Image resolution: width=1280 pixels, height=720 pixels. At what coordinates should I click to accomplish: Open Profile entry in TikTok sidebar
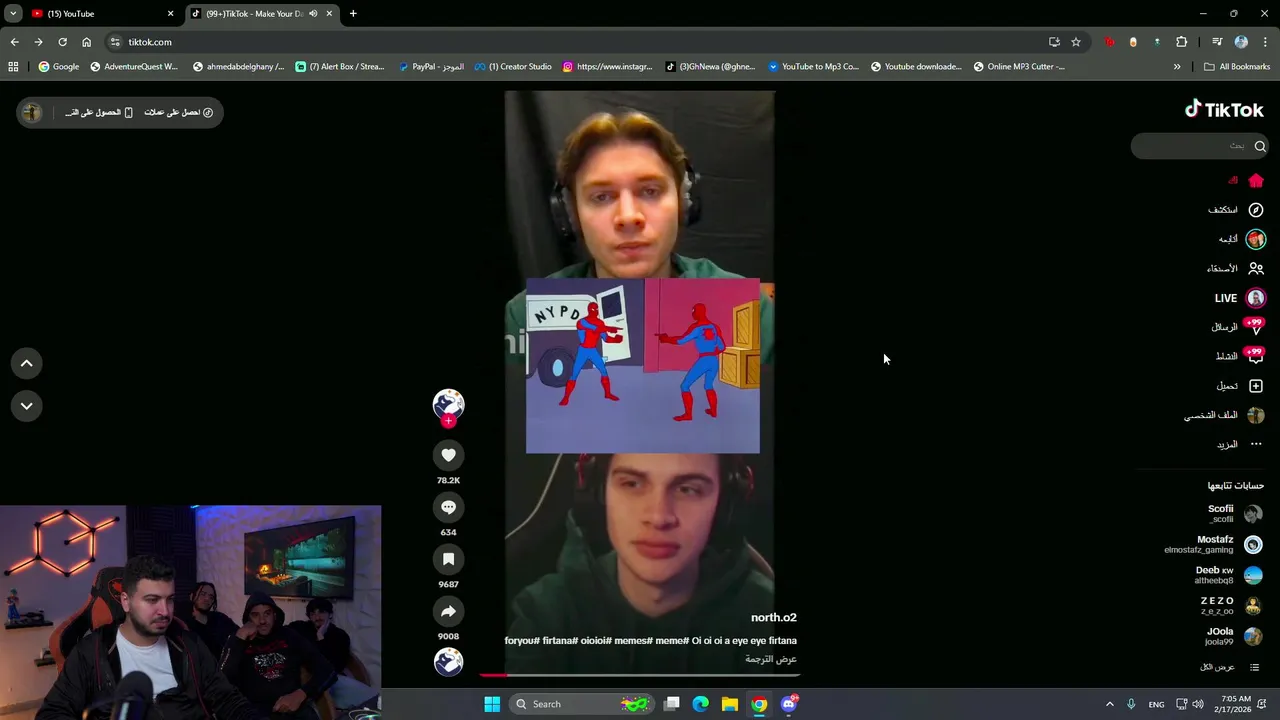click(1225, 415)
